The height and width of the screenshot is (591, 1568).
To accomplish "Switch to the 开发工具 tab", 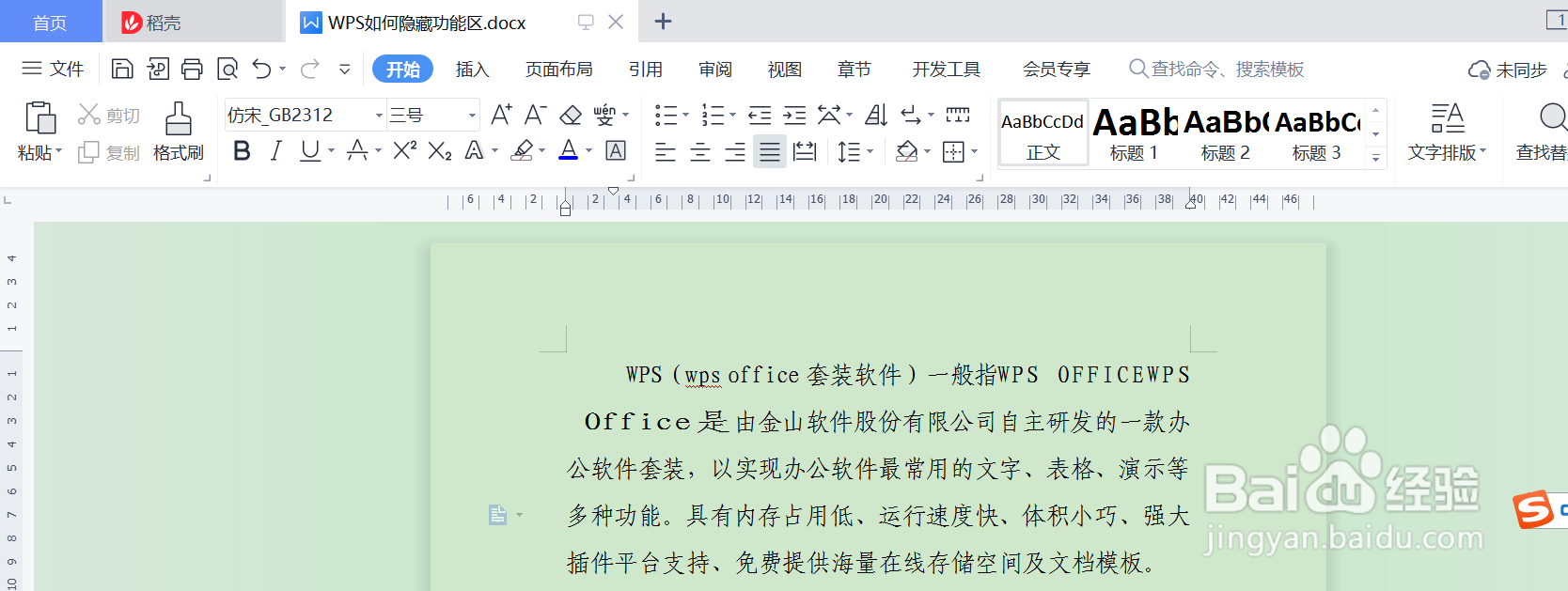I will [x=947, y=70].
